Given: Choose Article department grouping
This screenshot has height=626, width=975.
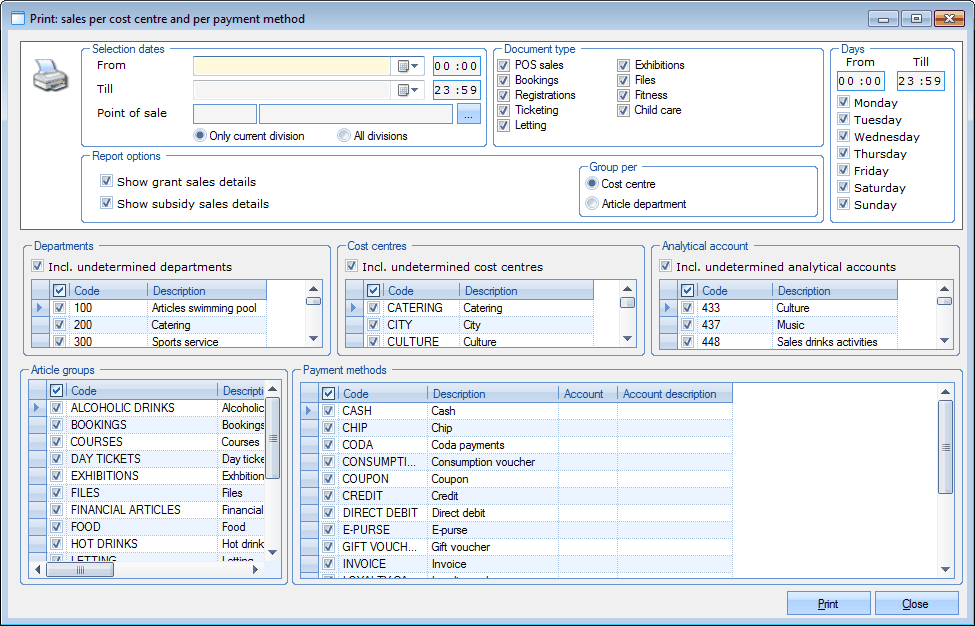Looking at the screenshot, I should click(x=593, y=204).
